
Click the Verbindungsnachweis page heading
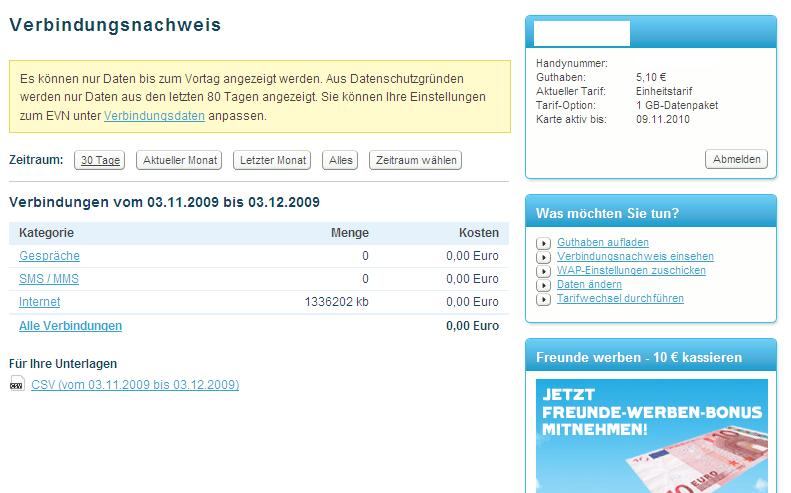pyautogui.click(x=115, y=25)
